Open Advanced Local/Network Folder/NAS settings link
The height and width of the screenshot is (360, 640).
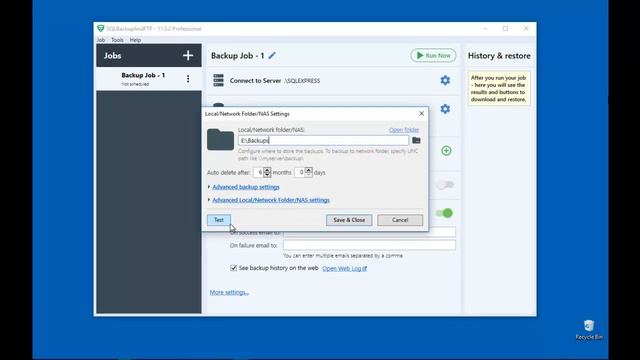click(x=271, y=200)
